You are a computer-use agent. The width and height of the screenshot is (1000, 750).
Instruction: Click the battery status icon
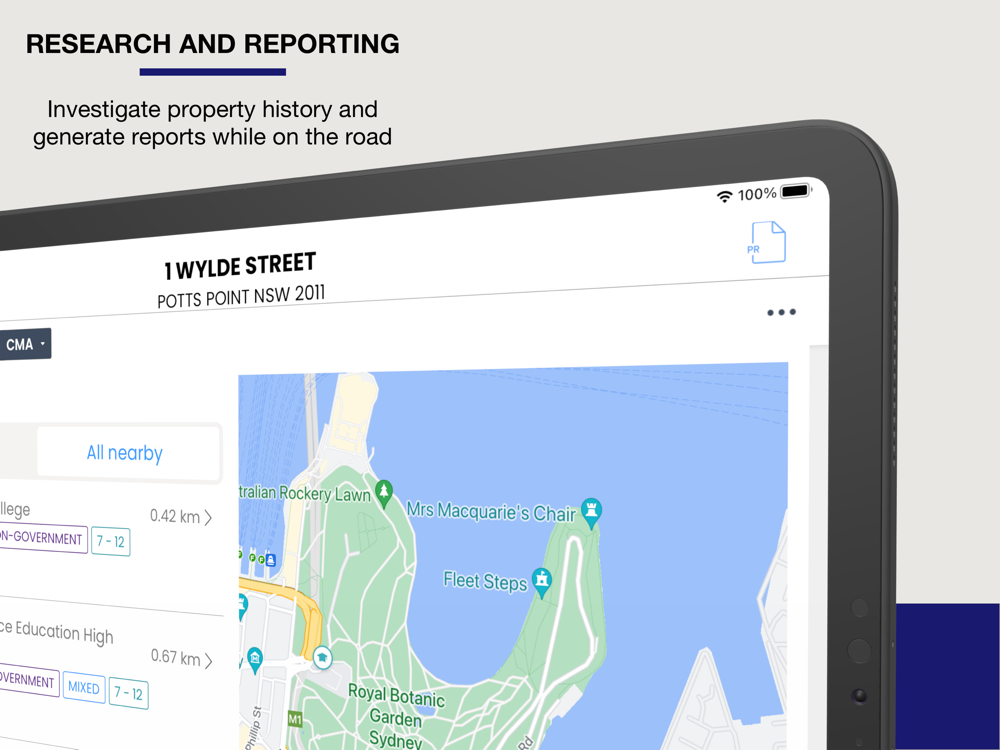coord(796,191)
